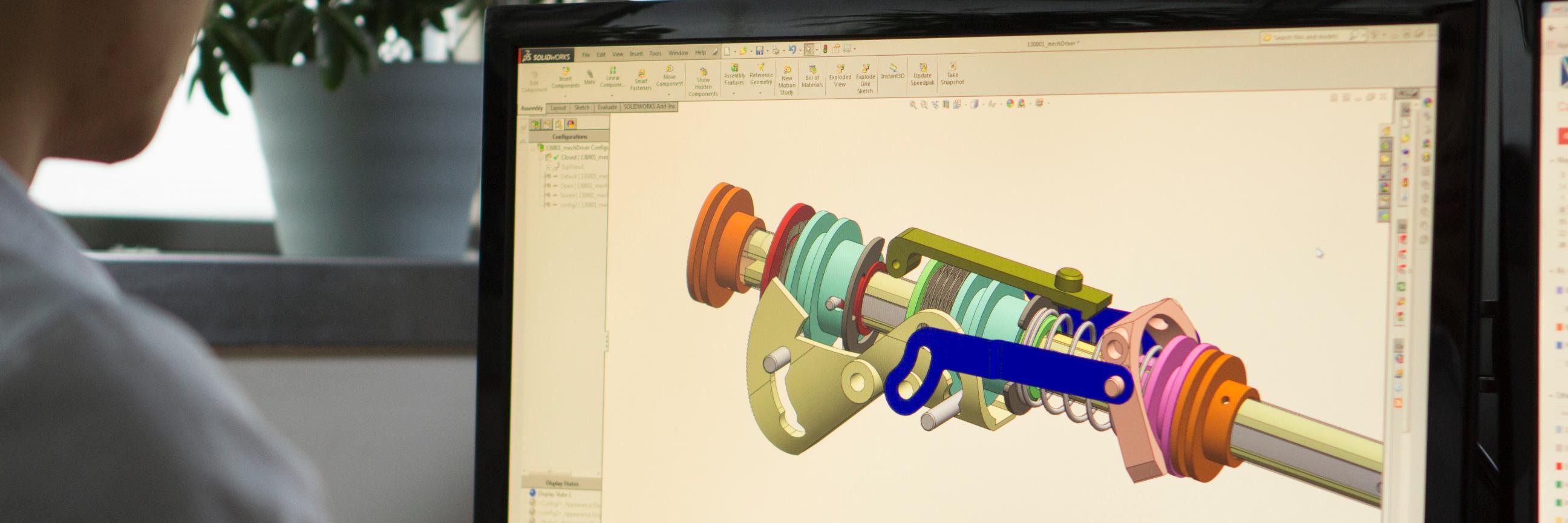
Task: Click Linear Component Pattern tool
Action: coord(612,78)
